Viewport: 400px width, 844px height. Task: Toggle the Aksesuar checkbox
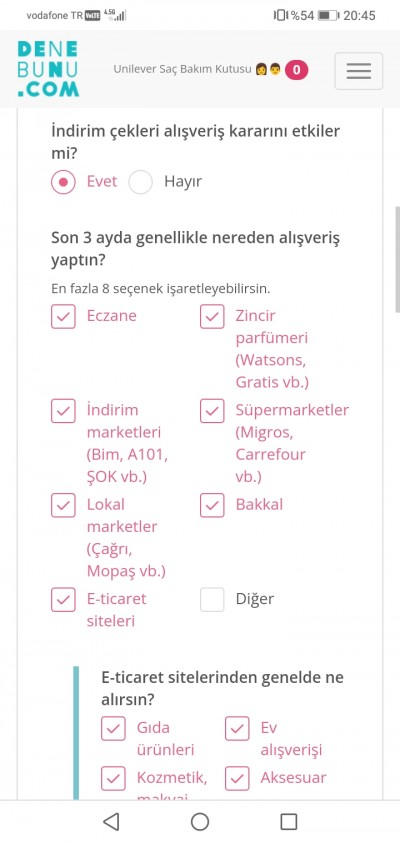click(237, 778)
